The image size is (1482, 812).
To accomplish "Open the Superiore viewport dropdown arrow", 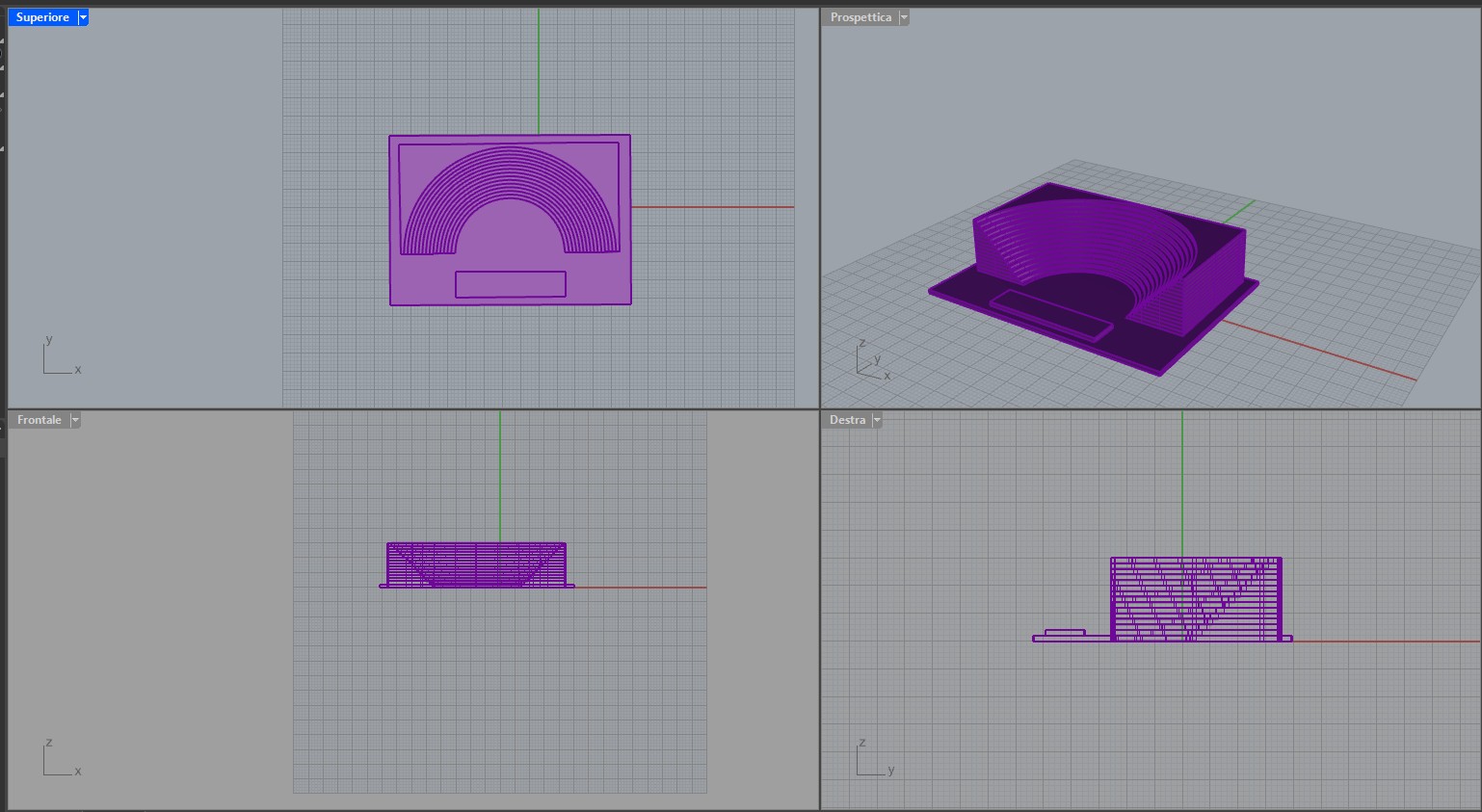I will click(83, 17).
